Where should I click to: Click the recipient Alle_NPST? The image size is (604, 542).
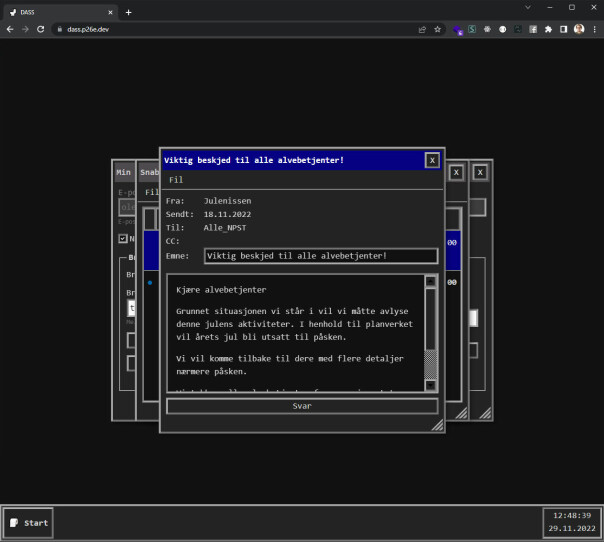pos(225,228)
